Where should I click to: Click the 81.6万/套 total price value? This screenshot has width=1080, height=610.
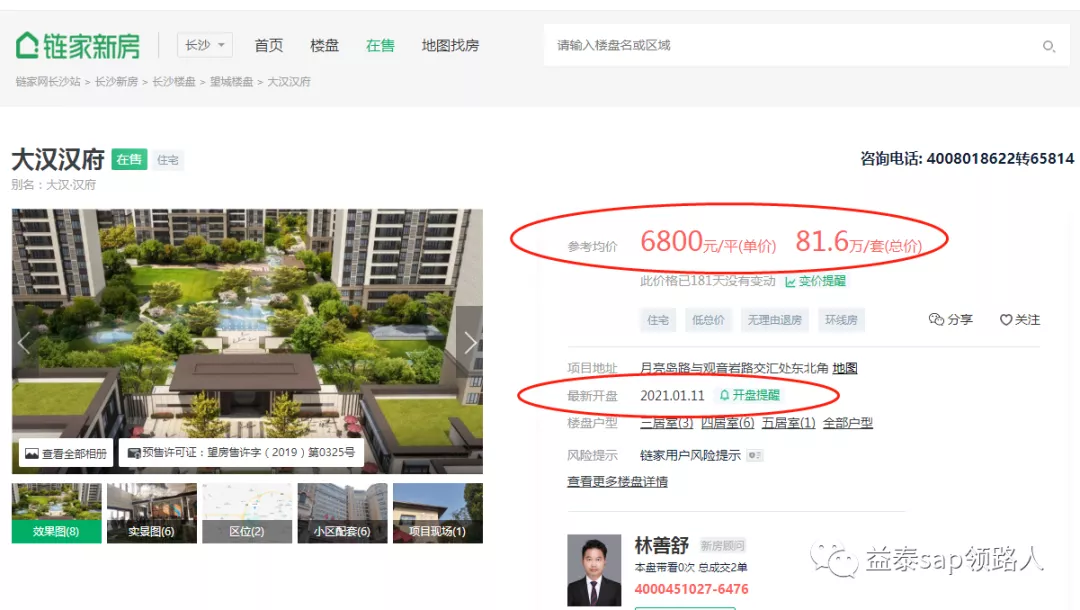click(859, 242)
